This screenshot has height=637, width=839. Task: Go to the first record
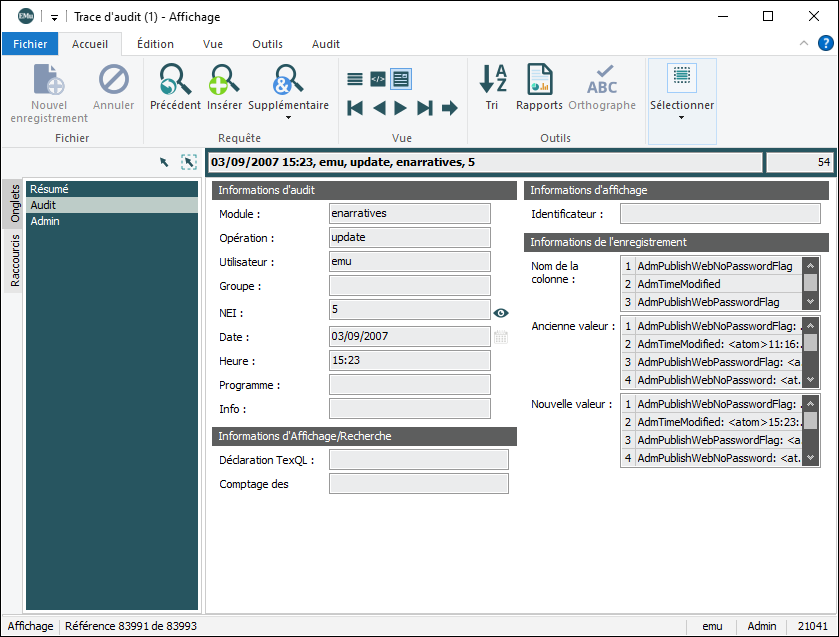pos(355,108)
